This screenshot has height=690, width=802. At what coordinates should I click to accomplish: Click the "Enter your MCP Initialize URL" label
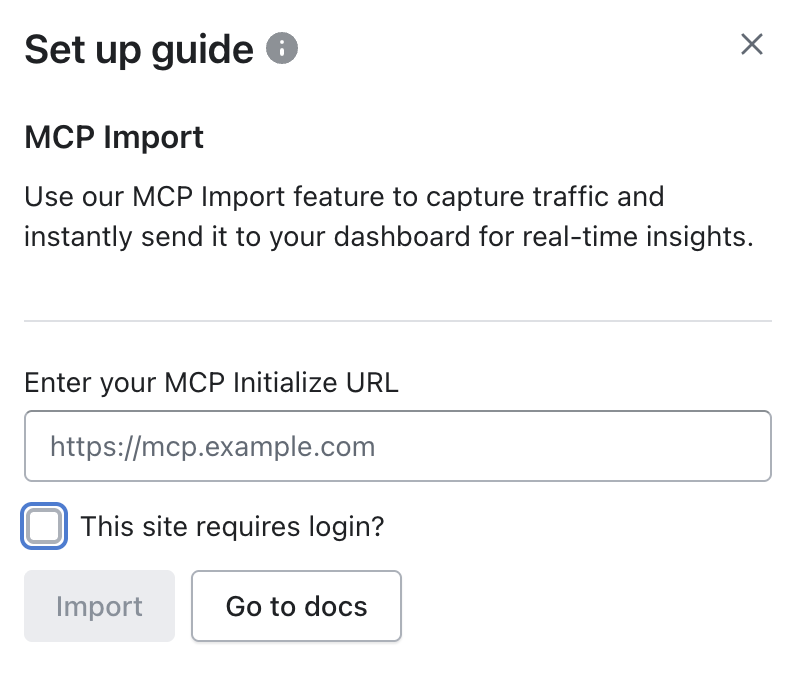pyautogui.click(x=211, y=383)
